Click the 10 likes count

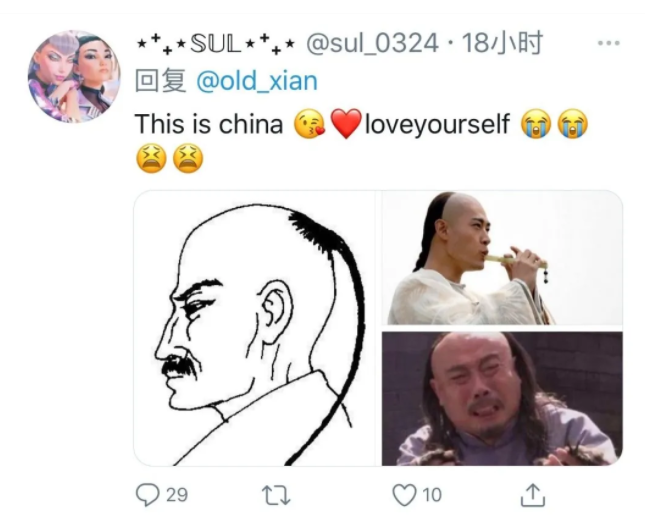(x=432, y=495)
